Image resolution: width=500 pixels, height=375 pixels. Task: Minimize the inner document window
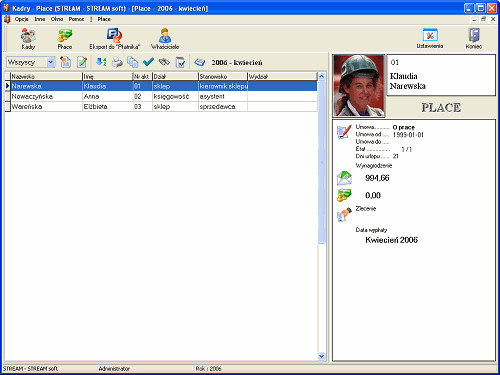(474, 19)
